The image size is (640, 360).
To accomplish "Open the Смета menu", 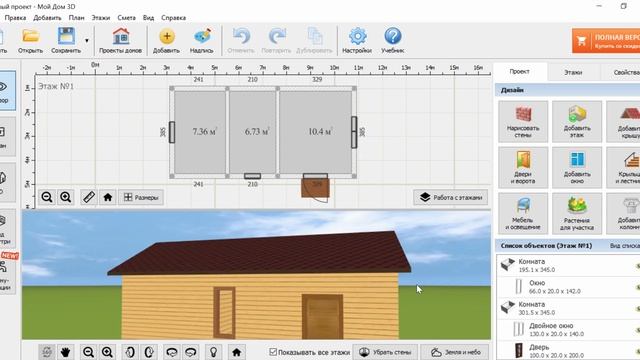I will point(126,18).
